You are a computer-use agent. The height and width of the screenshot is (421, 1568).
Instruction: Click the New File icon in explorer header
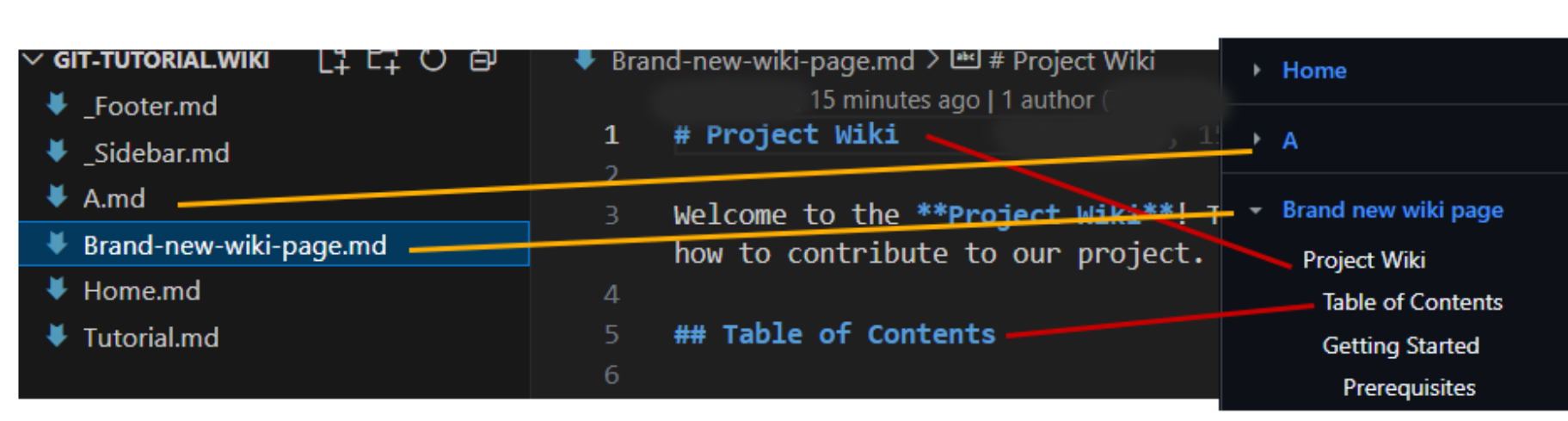click(x=334, y=61)
